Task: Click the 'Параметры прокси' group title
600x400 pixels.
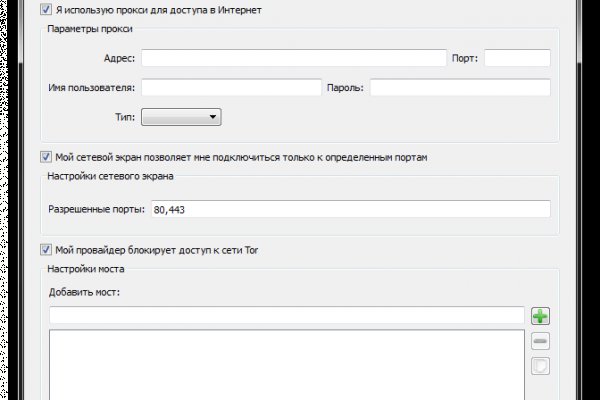Action: tap(89, 29)
